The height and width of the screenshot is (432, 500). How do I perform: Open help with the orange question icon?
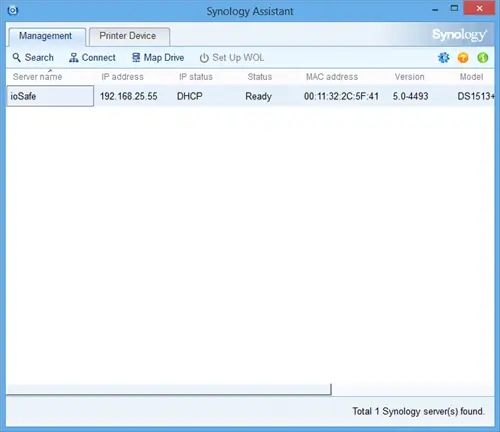pos(463,58)
